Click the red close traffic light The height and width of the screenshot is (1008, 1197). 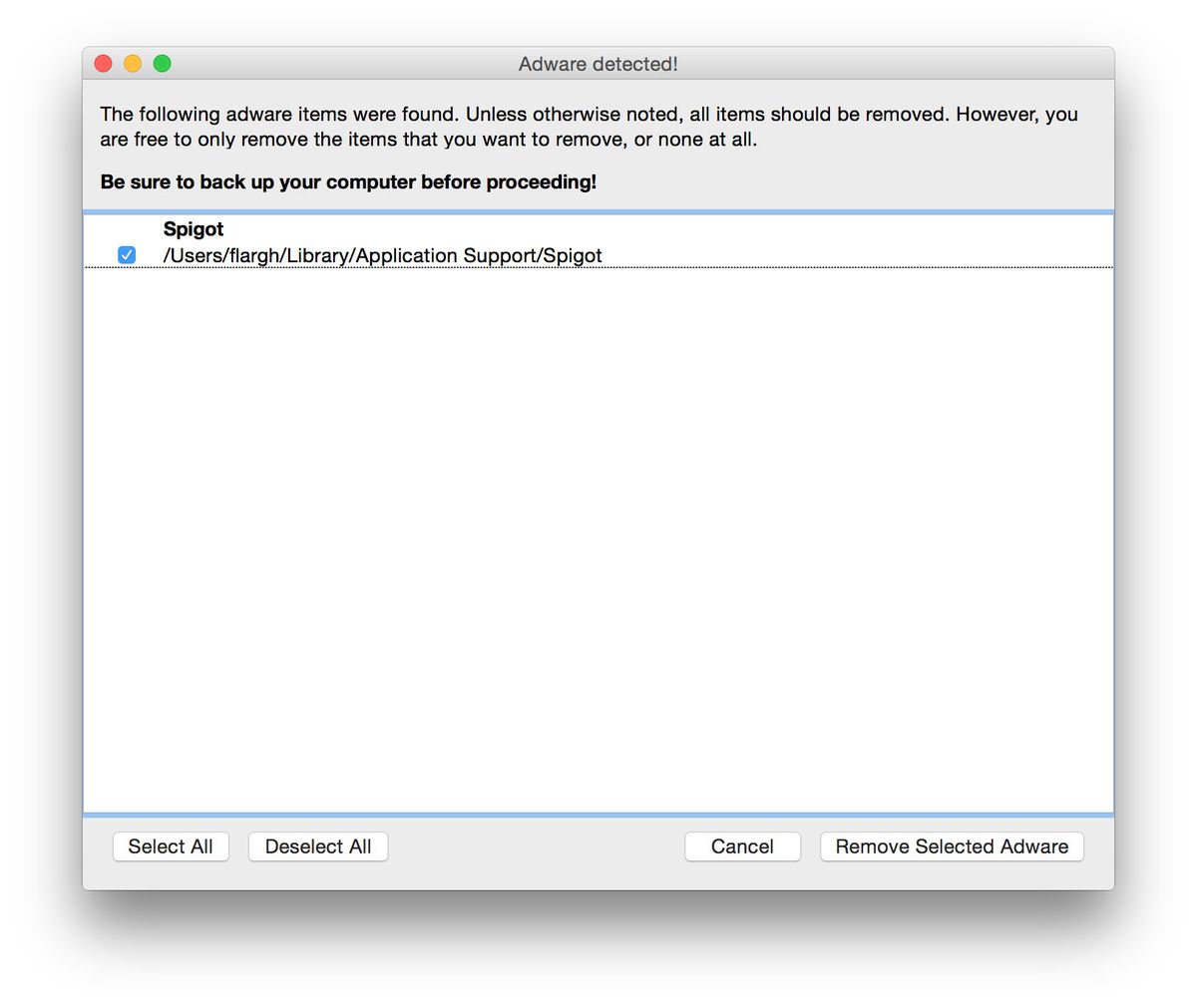[x=103, y=63]
